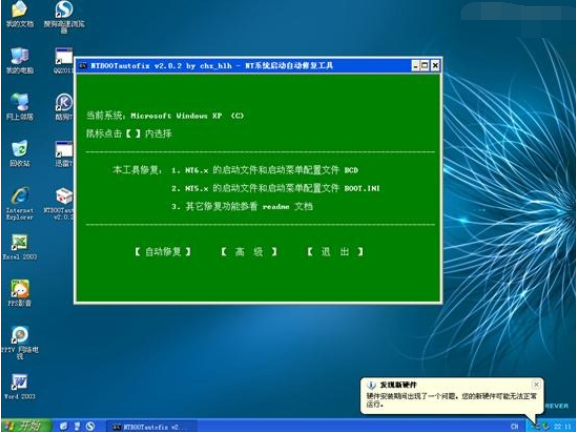Open NTBOOTautofix desktop shortcut
This screenshot has height=432, width=576.
click(x=59, y=203)
